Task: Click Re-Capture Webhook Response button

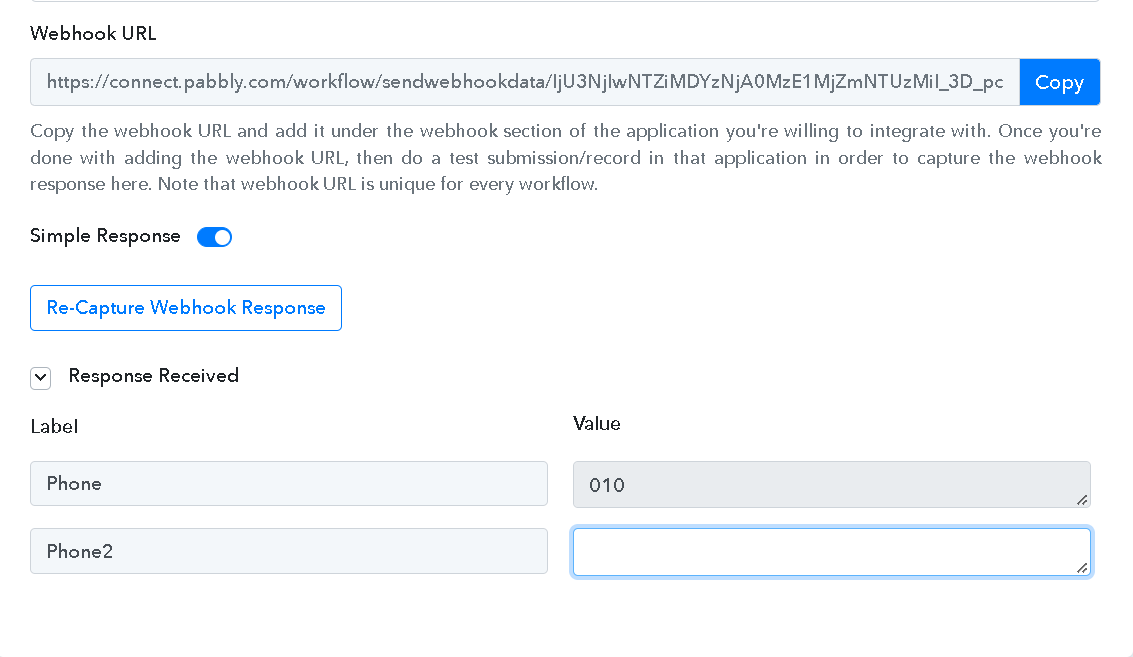Action: click(186, 308)
